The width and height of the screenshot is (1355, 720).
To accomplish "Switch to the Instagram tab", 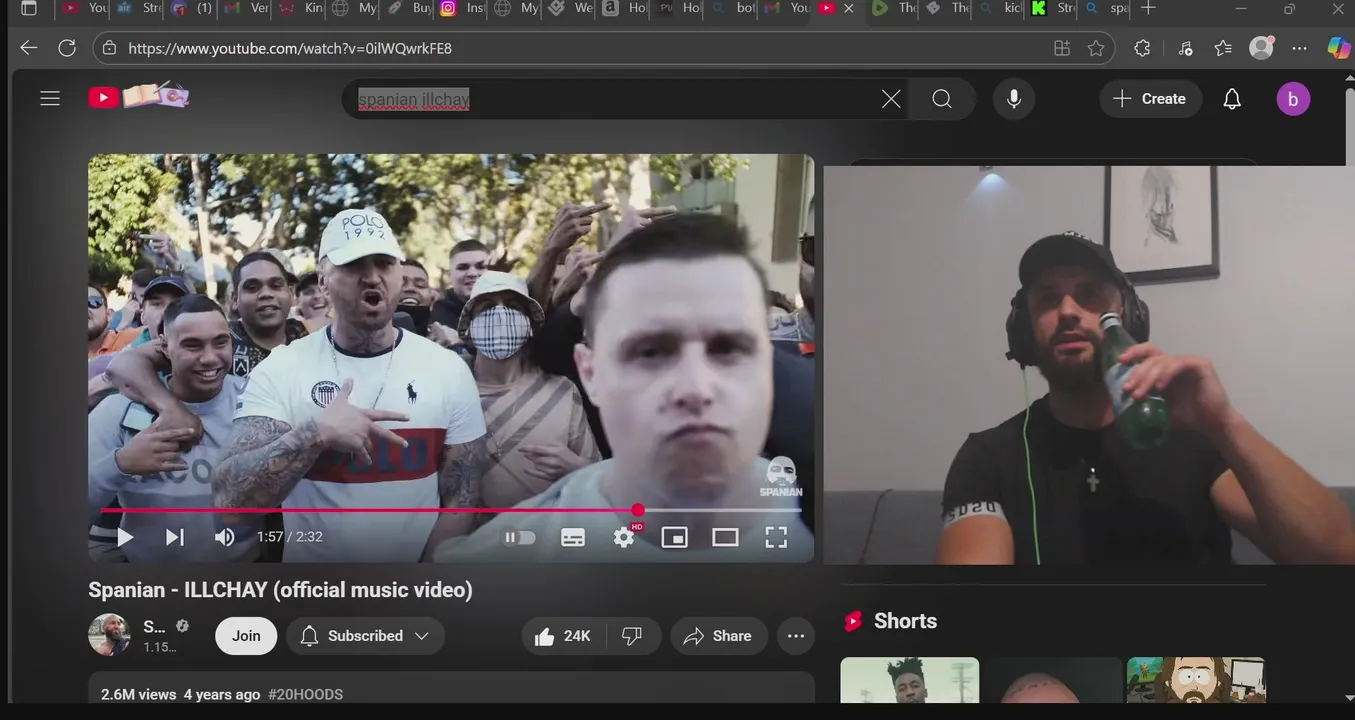I will tap(461, 8).
